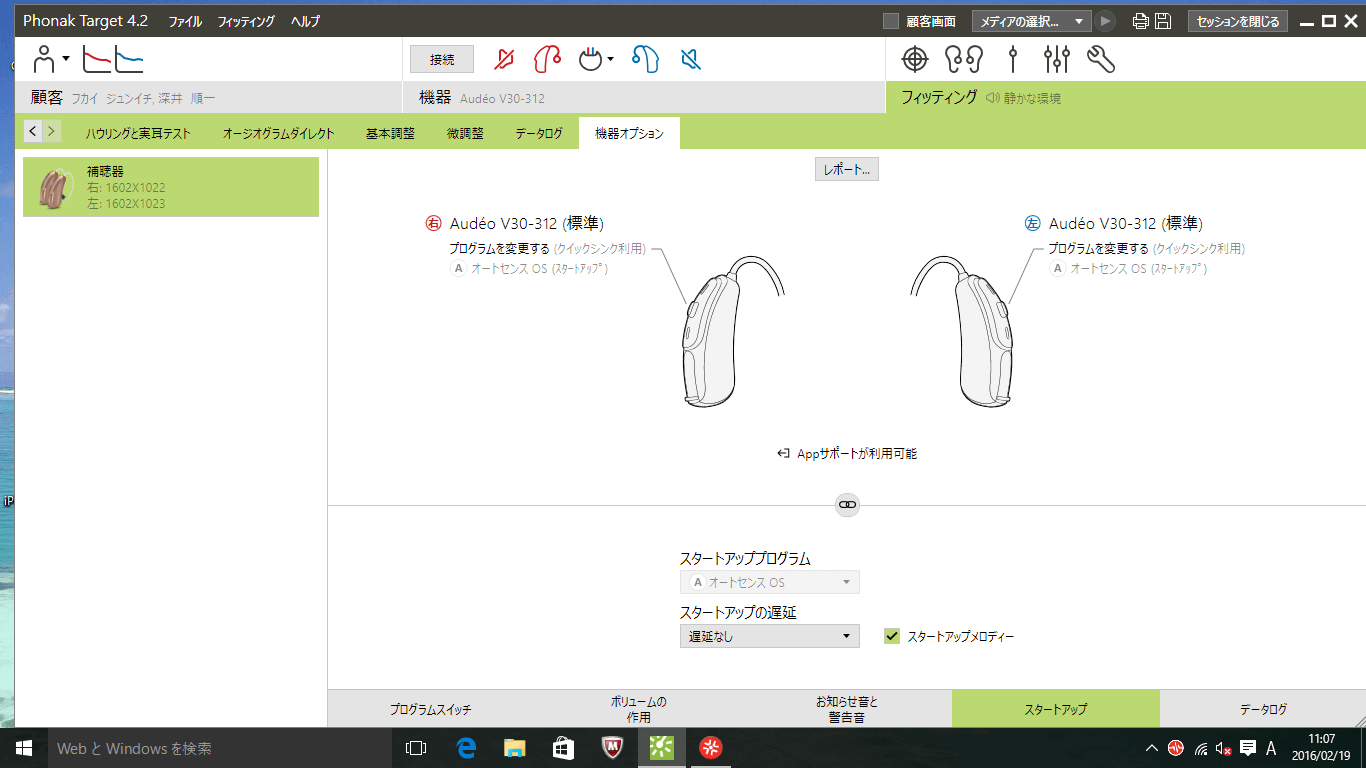Click the single slider global tuning icon

pyautogui.click(x=1013, y=60)
